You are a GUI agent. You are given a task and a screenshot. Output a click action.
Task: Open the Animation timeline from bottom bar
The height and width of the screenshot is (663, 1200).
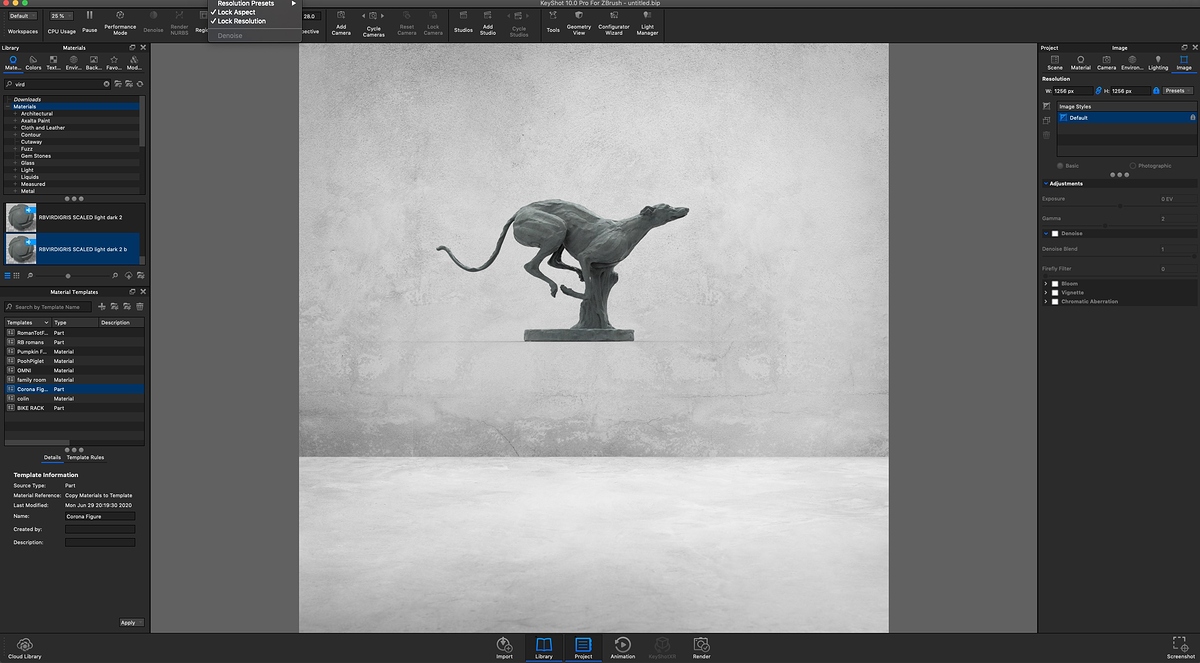click(x=623, y=648)
